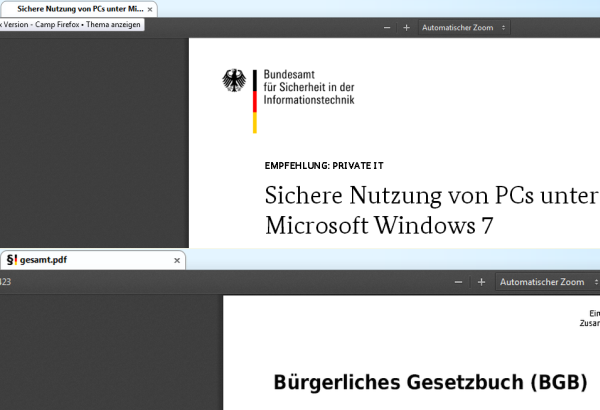Image resolution: width=600 pixels, height=410 pixels.
Task: Click title 'Sichere Nutzung von PCs unter'
Action: tap(431, 195)
